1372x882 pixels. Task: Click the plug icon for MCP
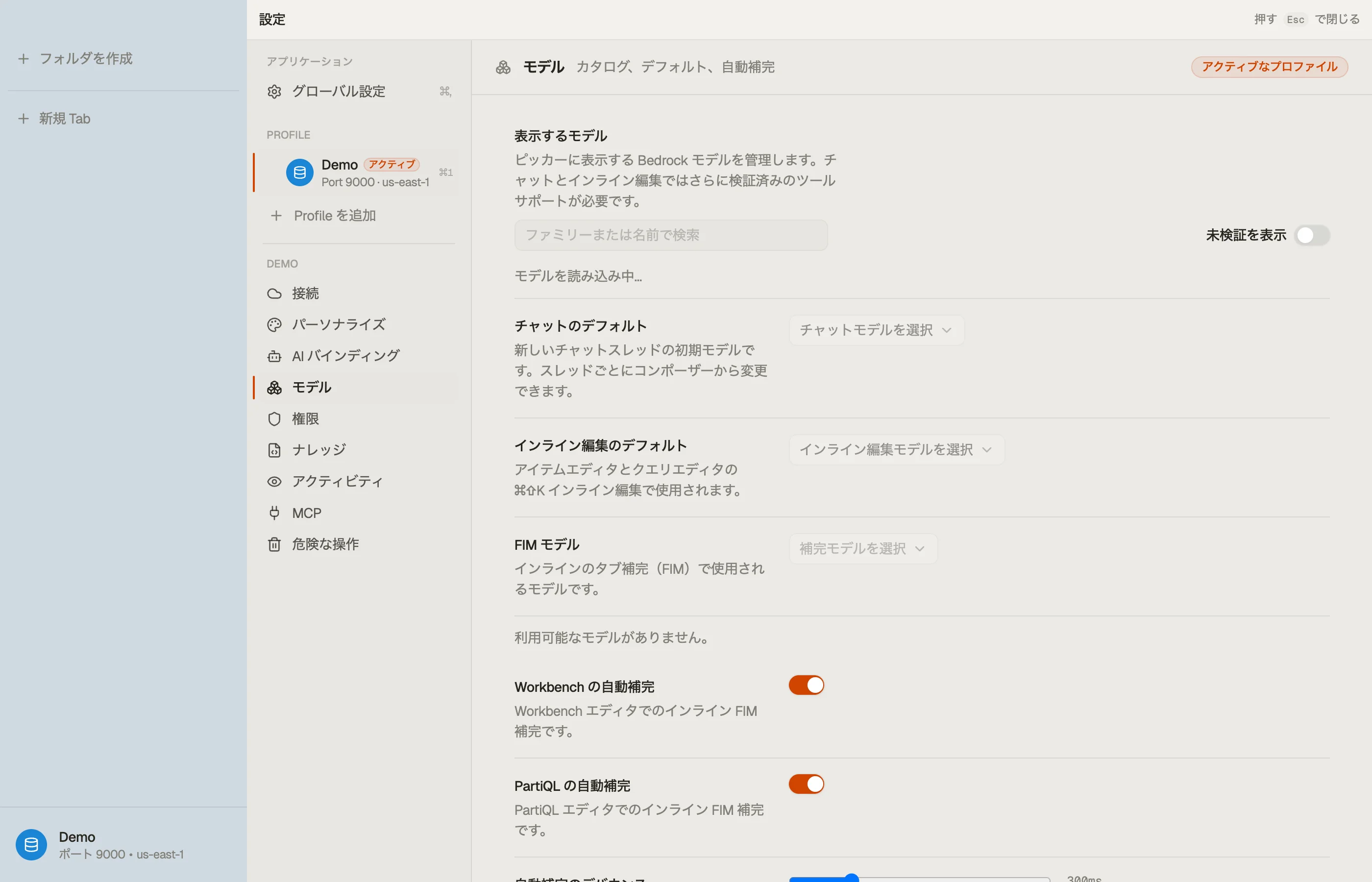click(274, 513)
